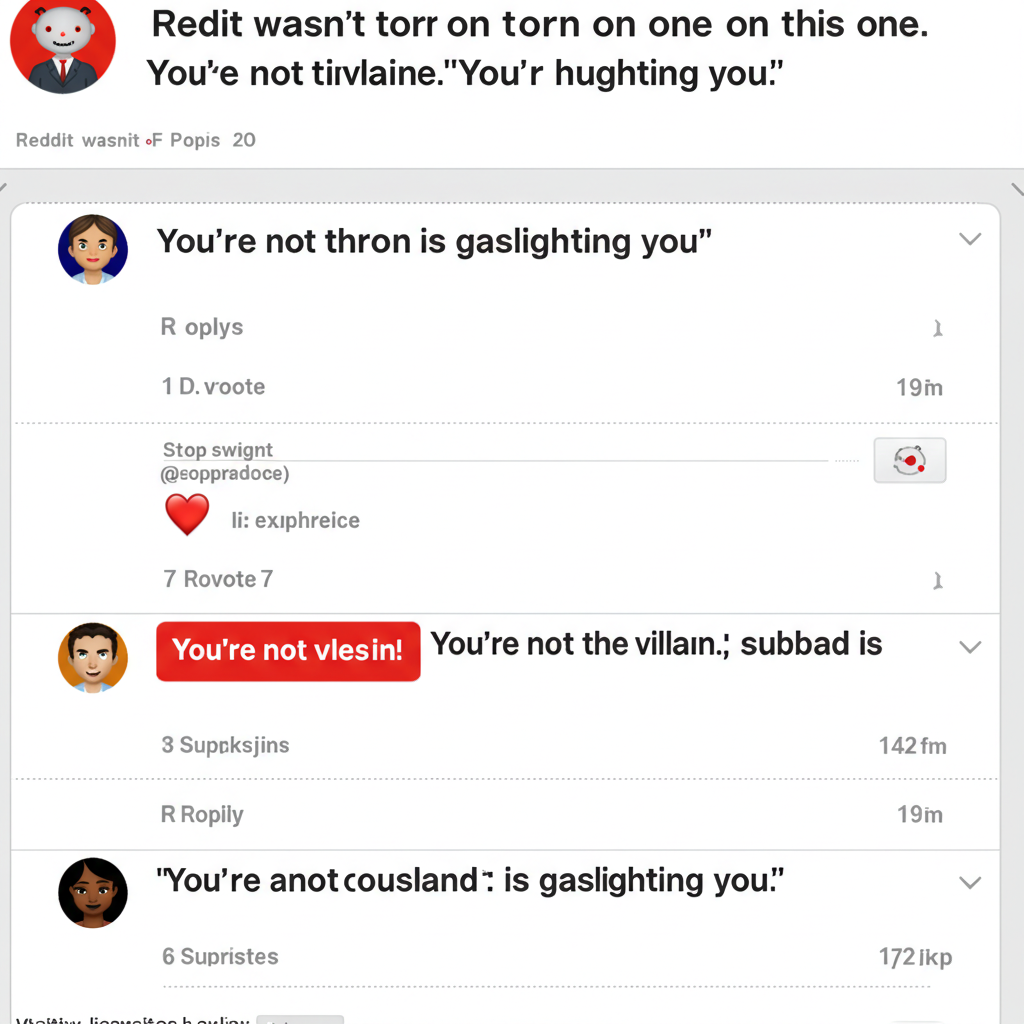Click the red heart icon

[187, 515]
